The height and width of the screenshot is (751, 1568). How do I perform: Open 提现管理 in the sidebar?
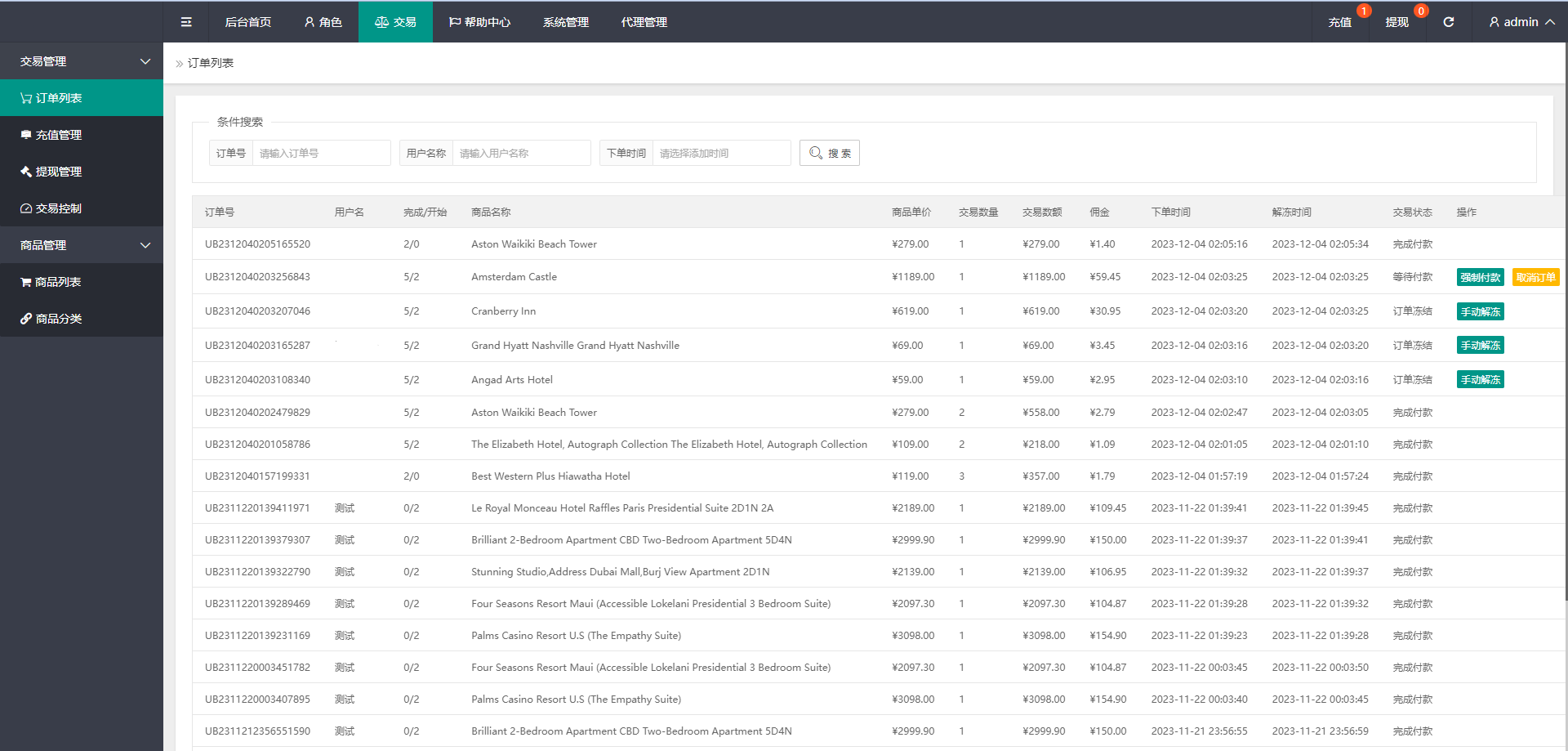pyautogui.click(x=58, y=172)
